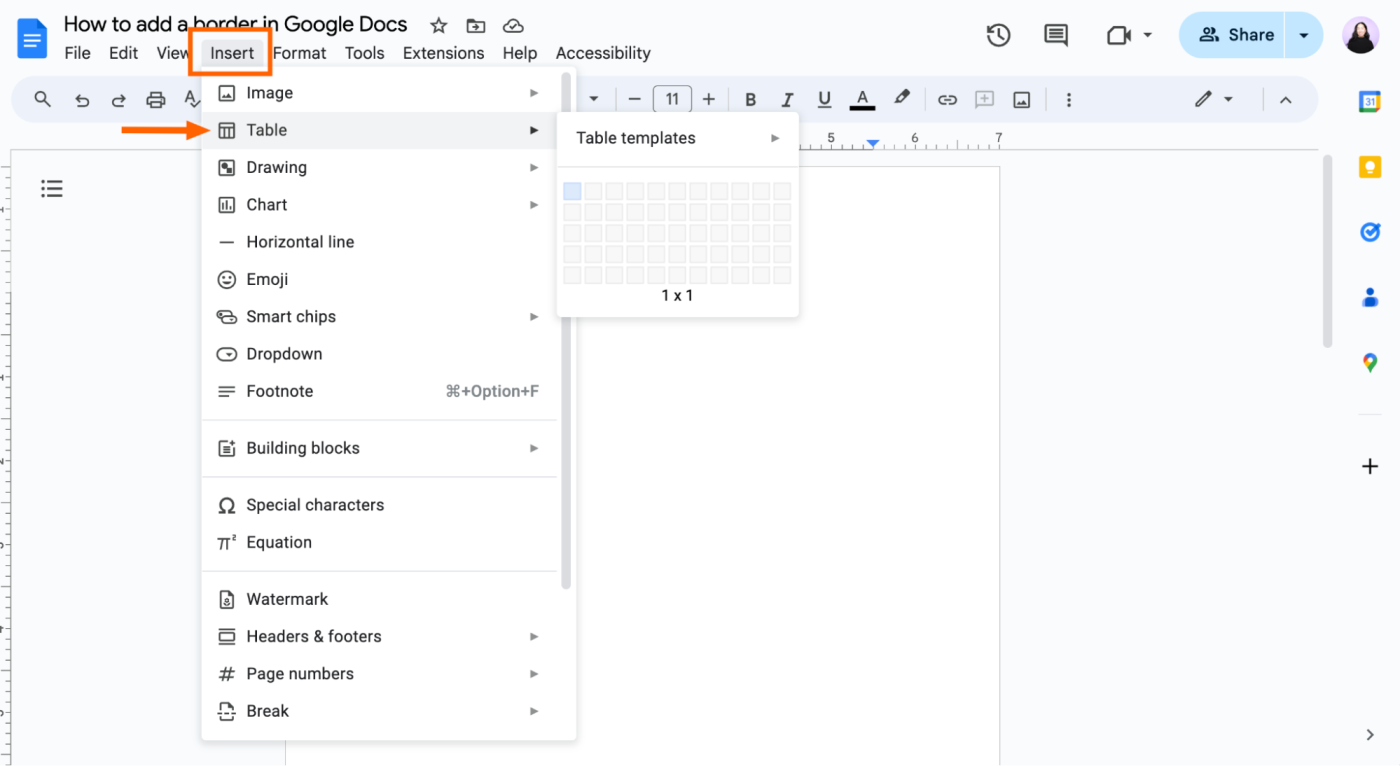1400x766 pixels.
Task: Redo the last undone action
Action: 119,100
